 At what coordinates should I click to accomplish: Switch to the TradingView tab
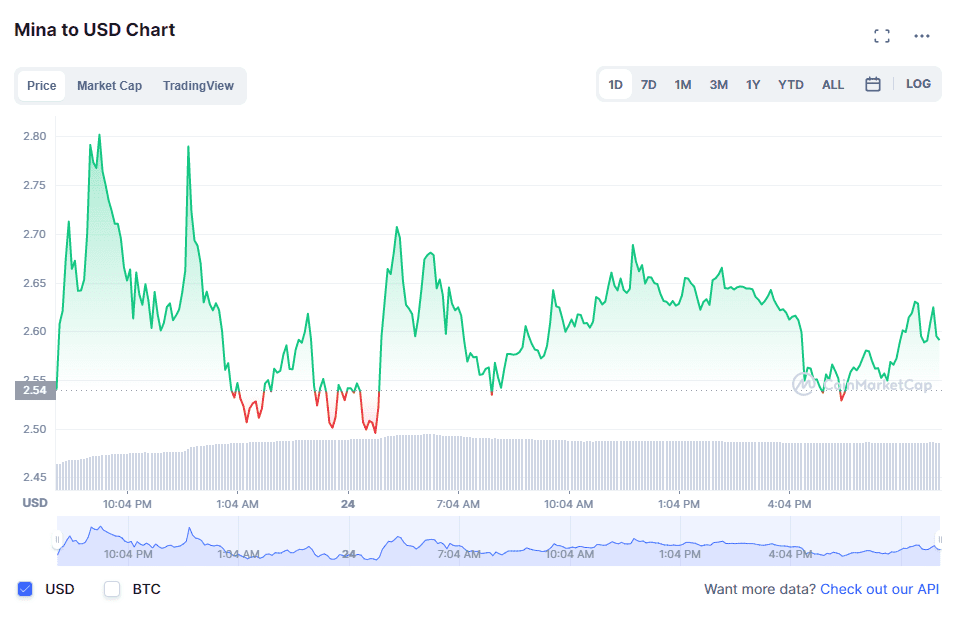click(x=198, y=86)
